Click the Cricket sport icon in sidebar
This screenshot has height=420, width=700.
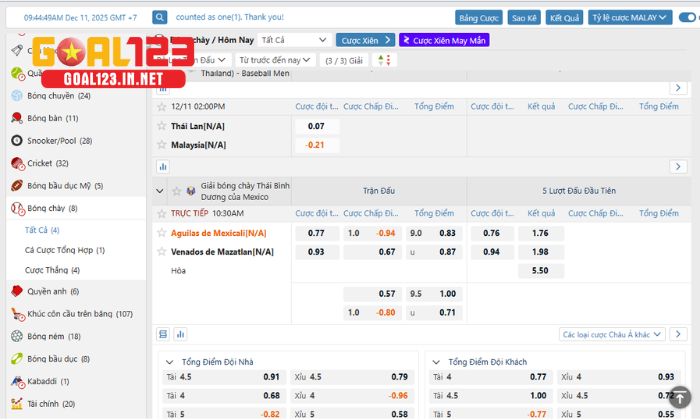tap(17, 163)
